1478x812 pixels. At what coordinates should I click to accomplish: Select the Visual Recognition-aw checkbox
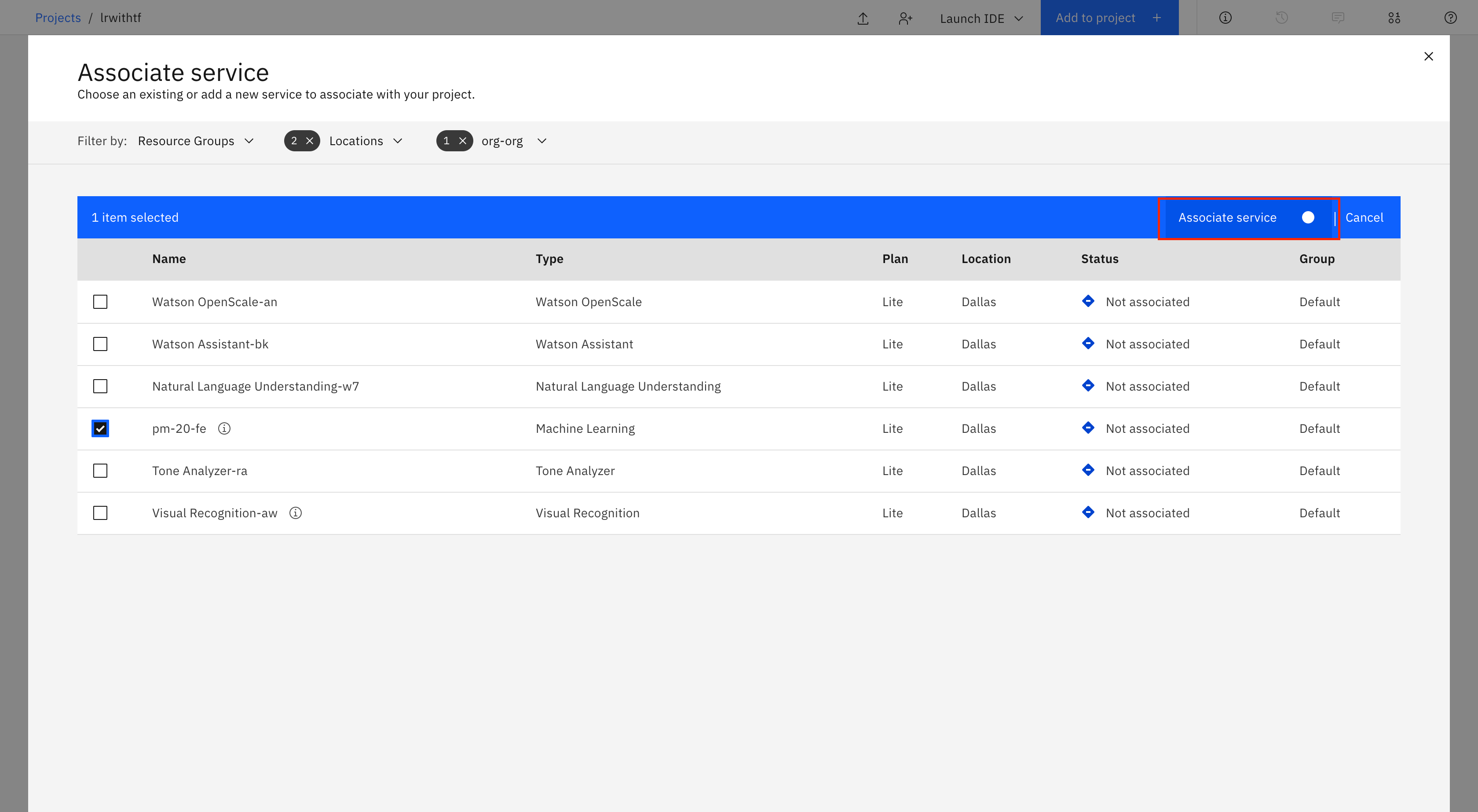100,513
